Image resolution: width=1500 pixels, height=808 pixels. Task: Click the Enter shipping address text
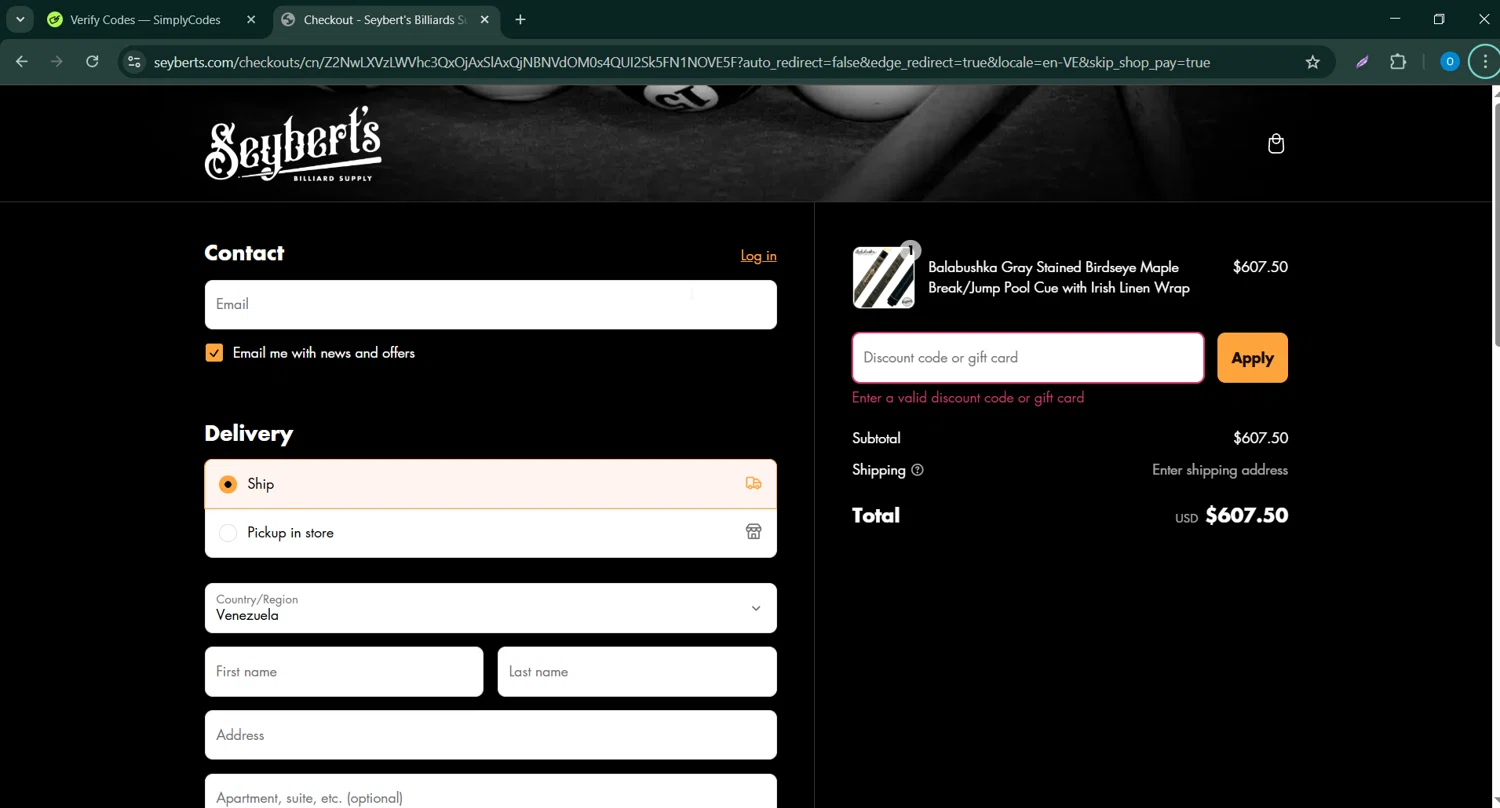point(1220,470)
